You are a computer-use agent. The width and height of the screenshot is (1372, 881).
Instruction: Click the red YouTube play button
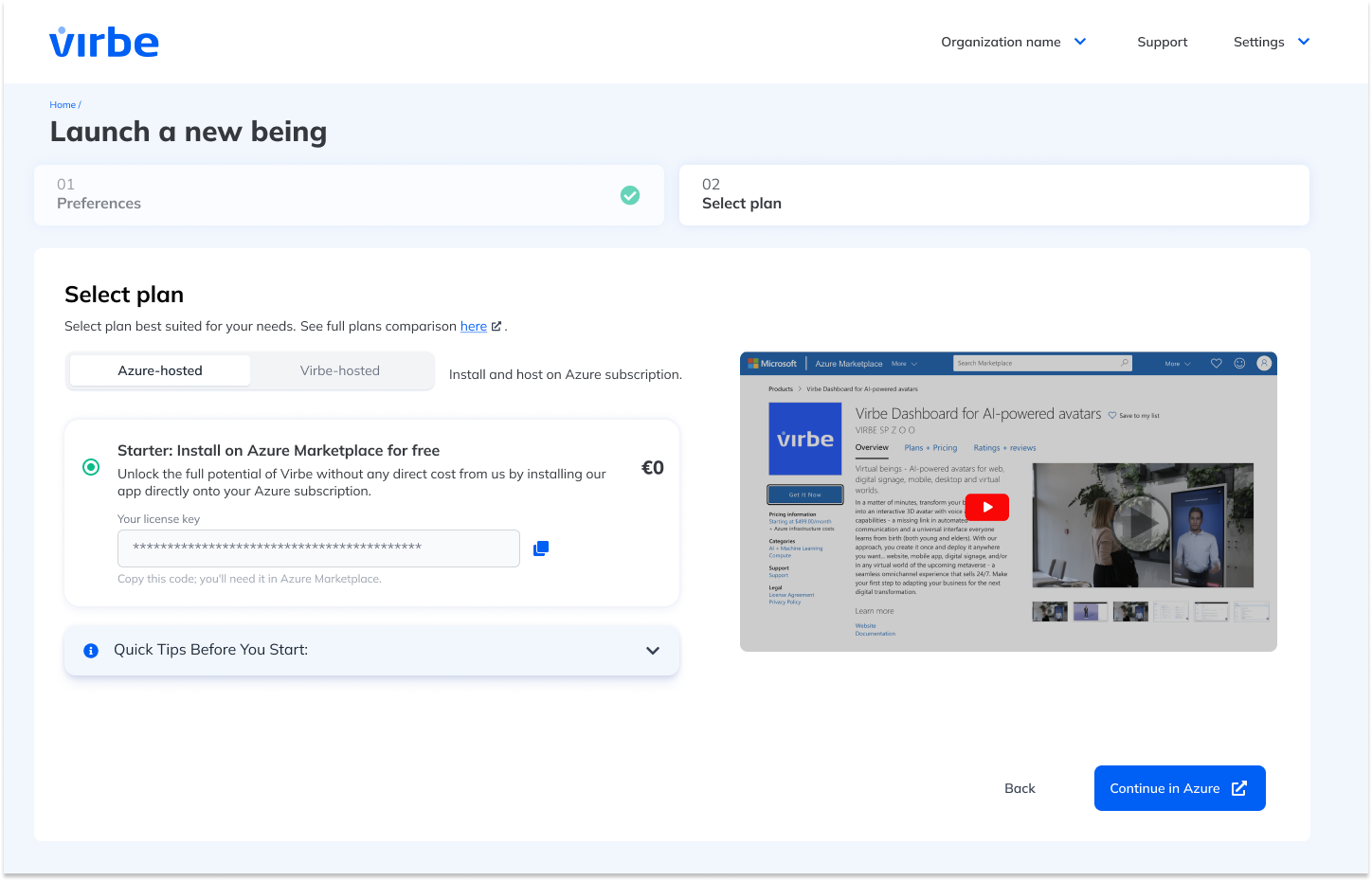click(x=986, y=507)
